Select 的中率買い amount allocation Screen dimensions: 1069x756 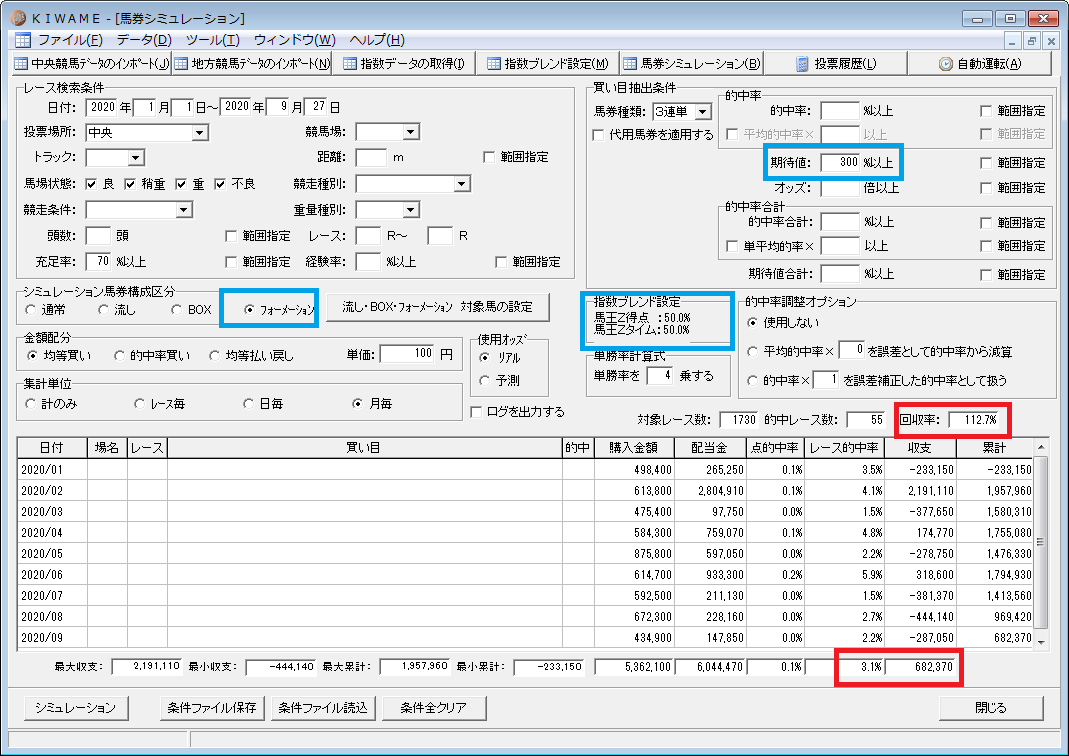119,355
